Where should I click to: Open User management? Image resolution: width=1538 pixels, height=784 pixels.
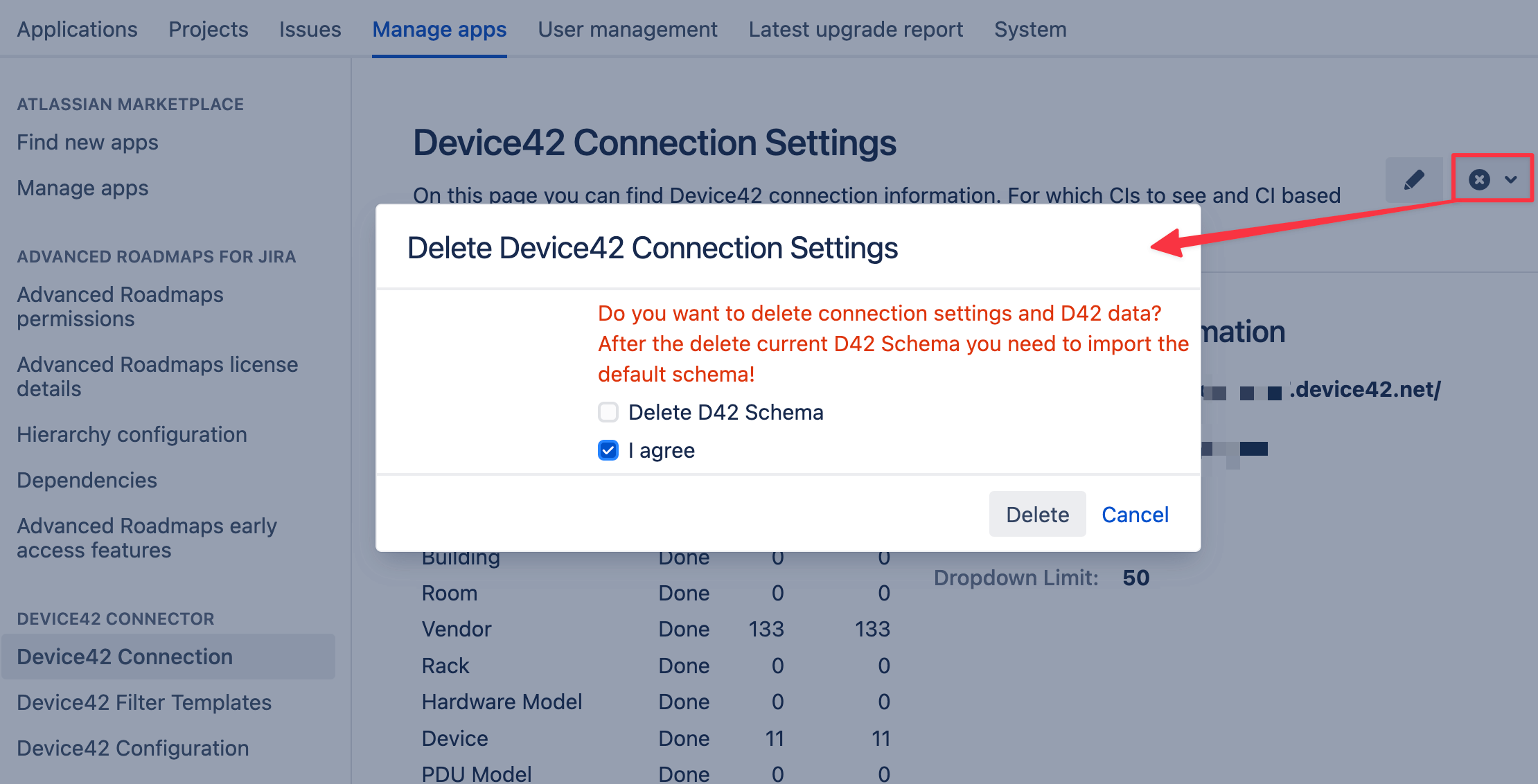628,29
